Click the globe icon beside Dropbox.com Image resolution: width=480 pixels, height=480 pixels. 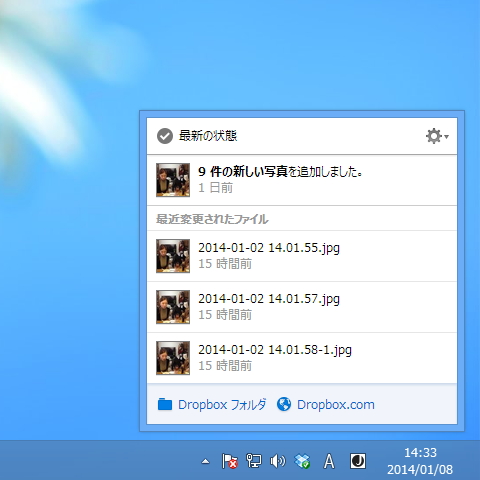[284, 404]
